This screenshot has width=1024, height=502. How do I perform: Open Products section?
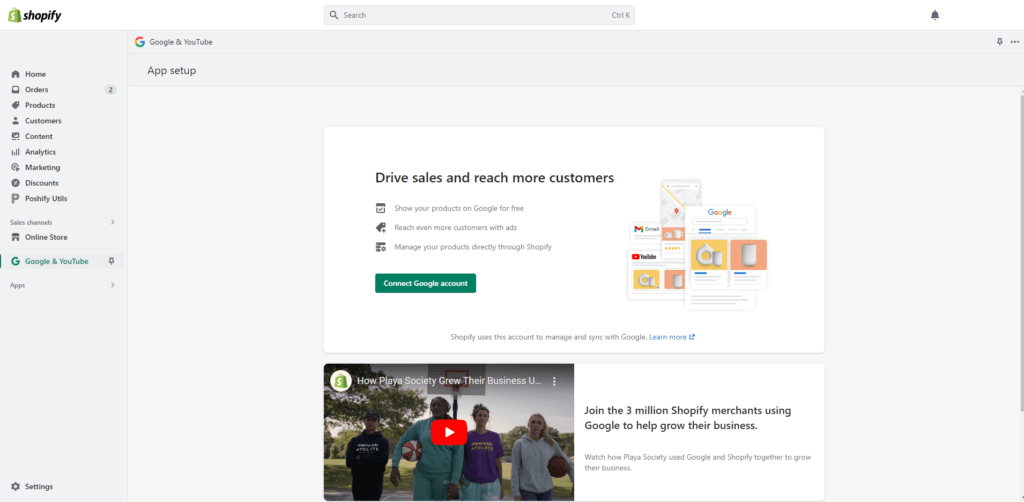click(40, 105)
